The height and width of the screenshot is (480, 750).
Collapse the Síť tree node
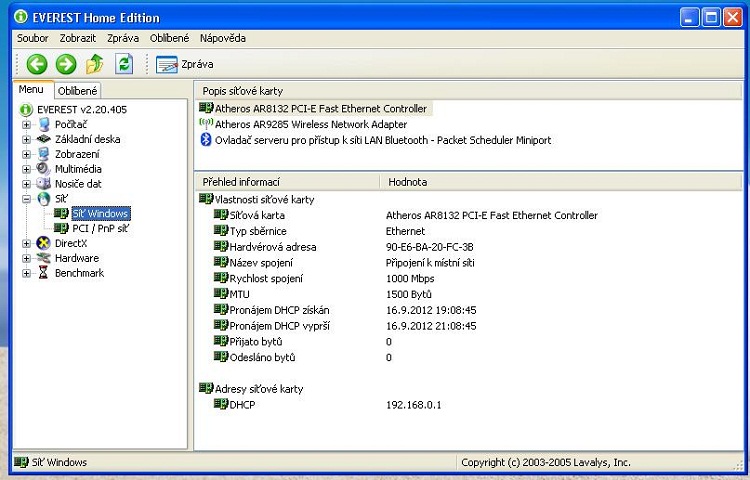27,199
